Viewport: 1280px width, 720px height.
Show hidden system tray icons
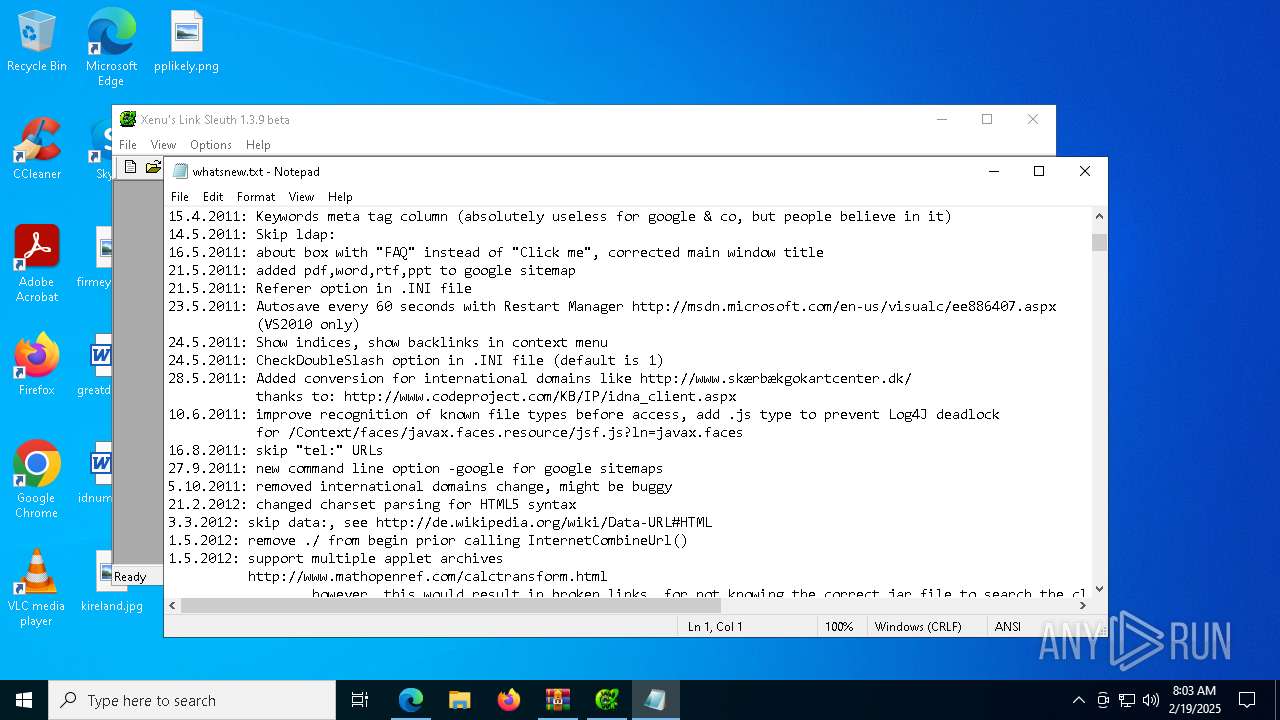pos(1078,700)
